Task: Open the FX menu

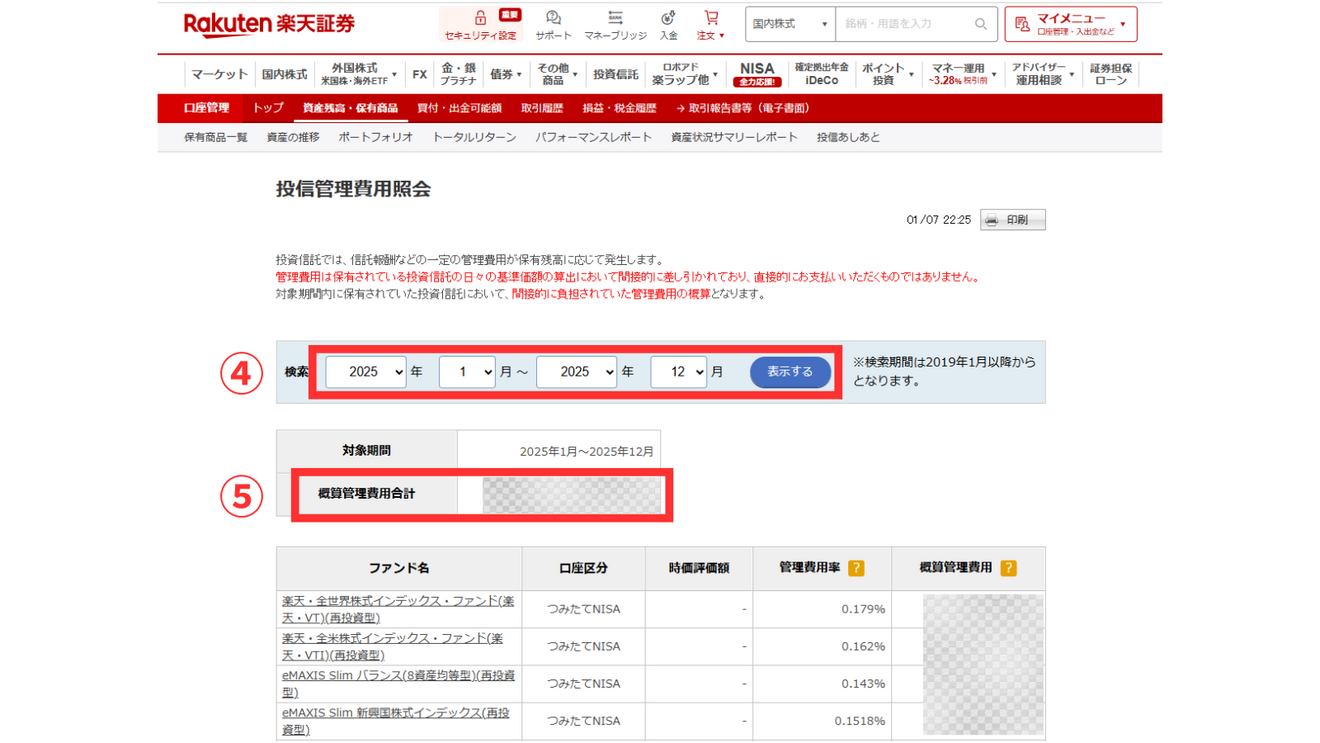Action: pos(419,75)
